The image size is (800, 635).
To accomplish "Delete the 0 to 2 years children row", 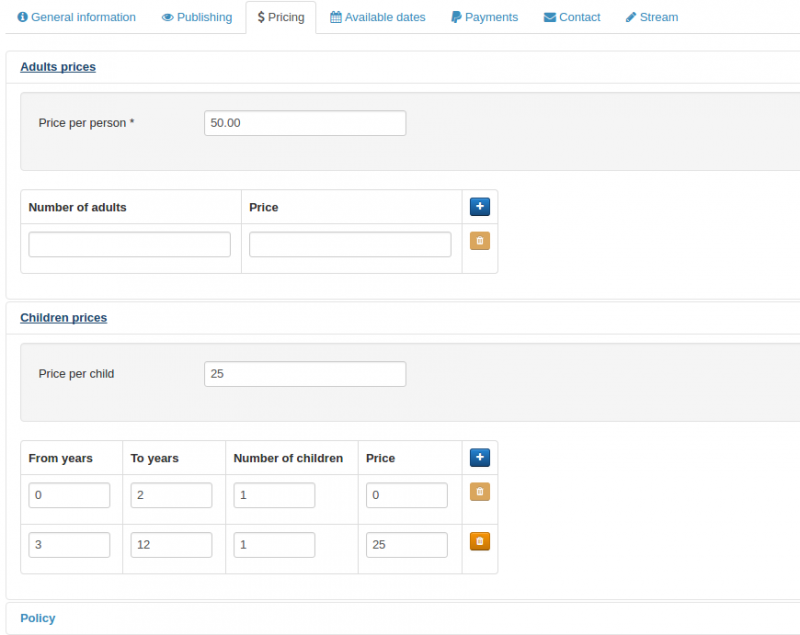I will [x=480, y=492].
